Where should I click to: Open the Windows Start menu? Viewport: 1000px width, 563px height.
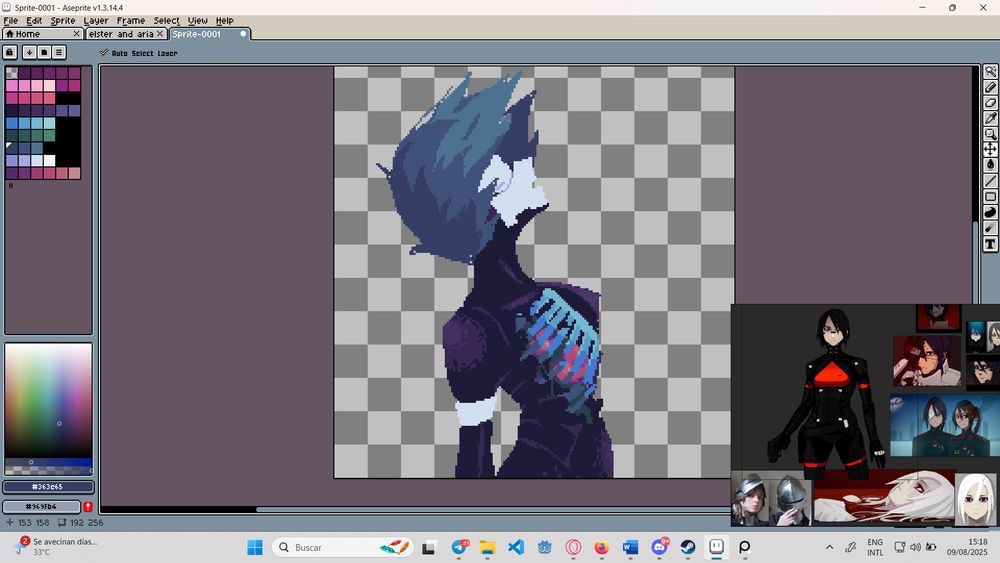click(254, 547)
